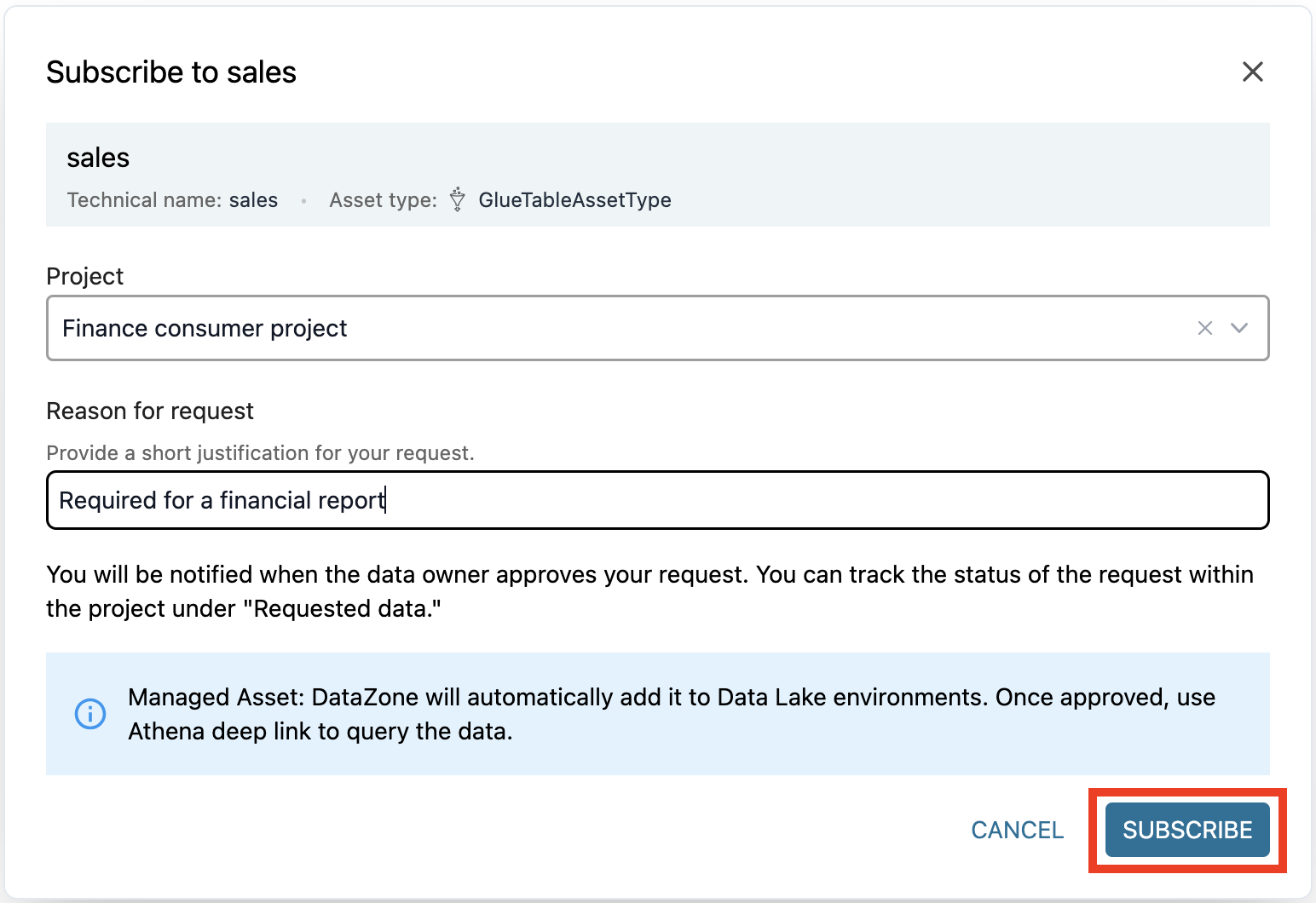The image size is (1316, 903).
Task: Close the Subscribe to sales dialog
Action: [x=1252, y=72]
